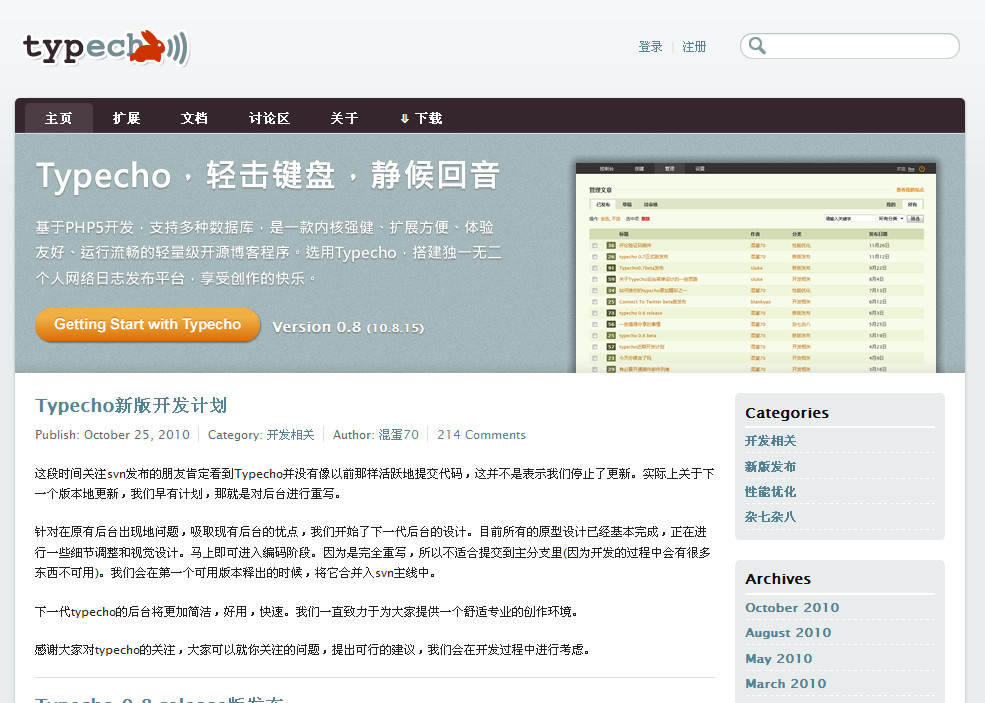Open the August 2010 archive

(788, 633)
